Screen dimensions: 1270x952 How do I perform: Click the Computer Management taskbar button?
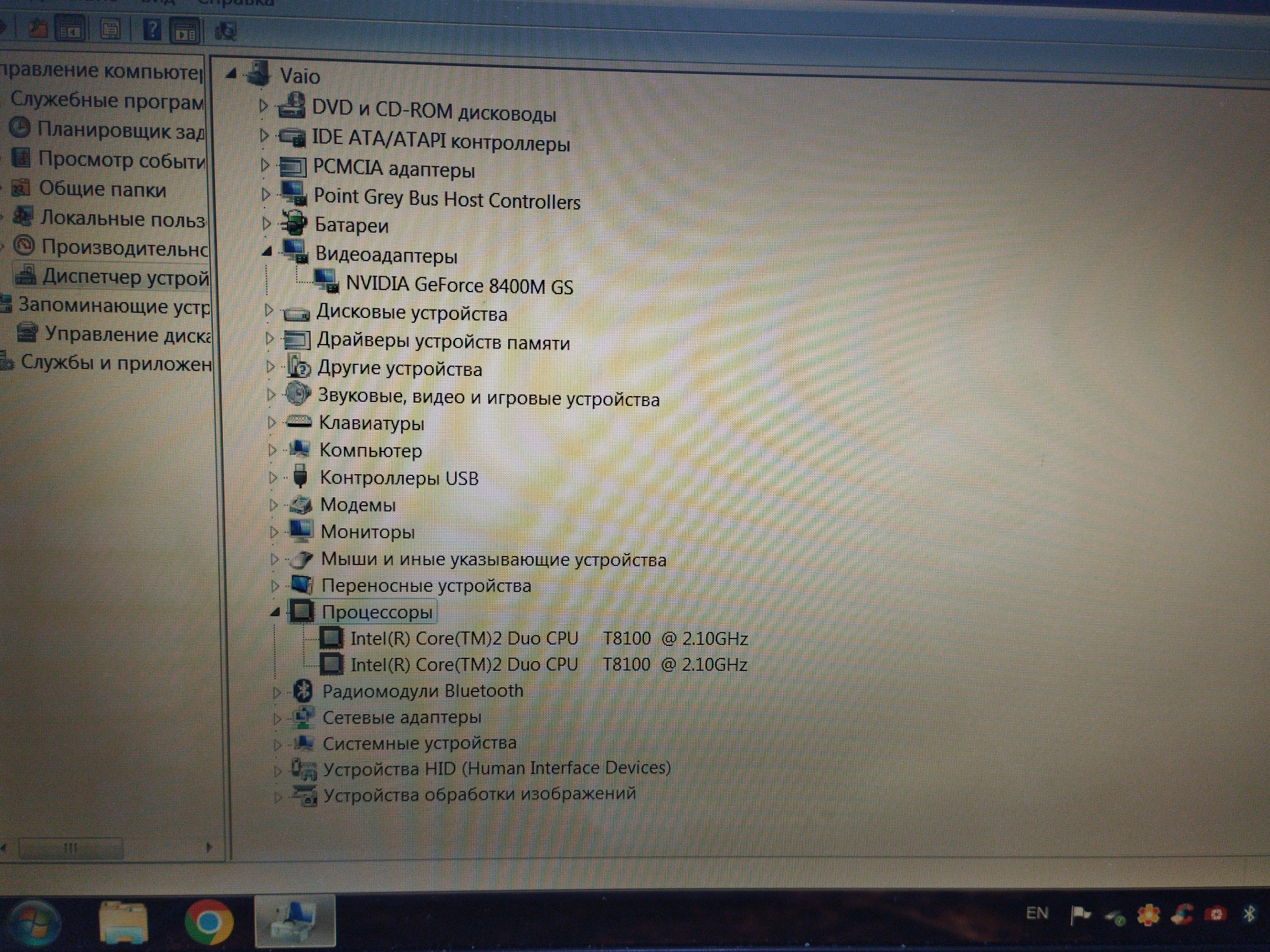click(295, 922)
